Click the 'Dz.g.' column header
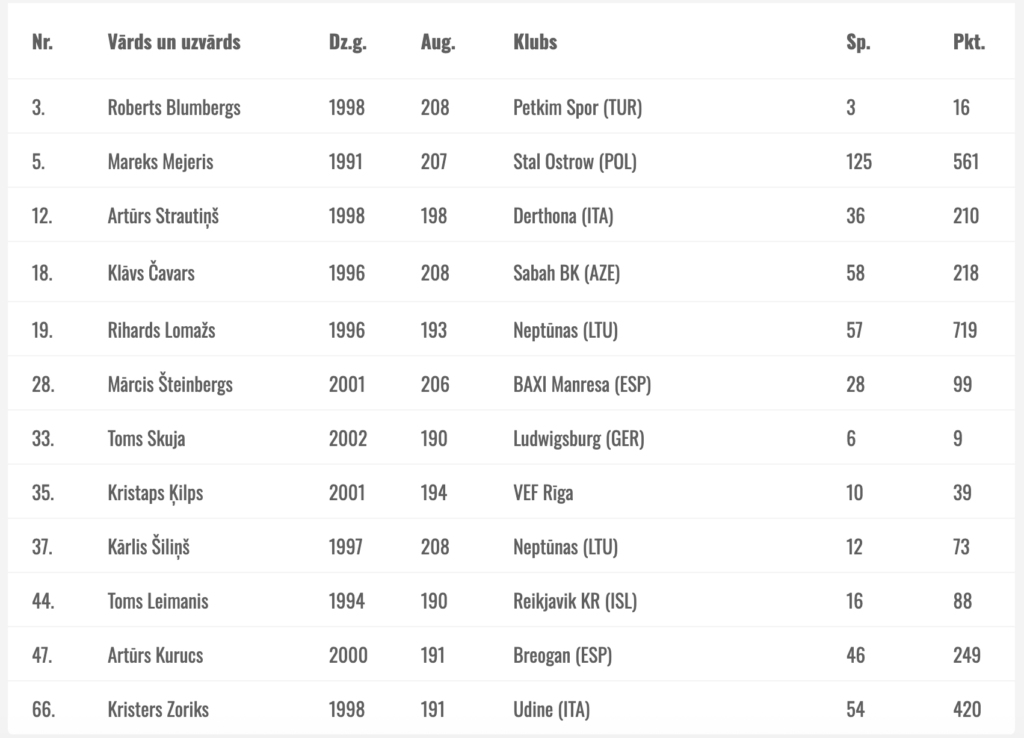The image size is (1024, 738). pos(347,43)
